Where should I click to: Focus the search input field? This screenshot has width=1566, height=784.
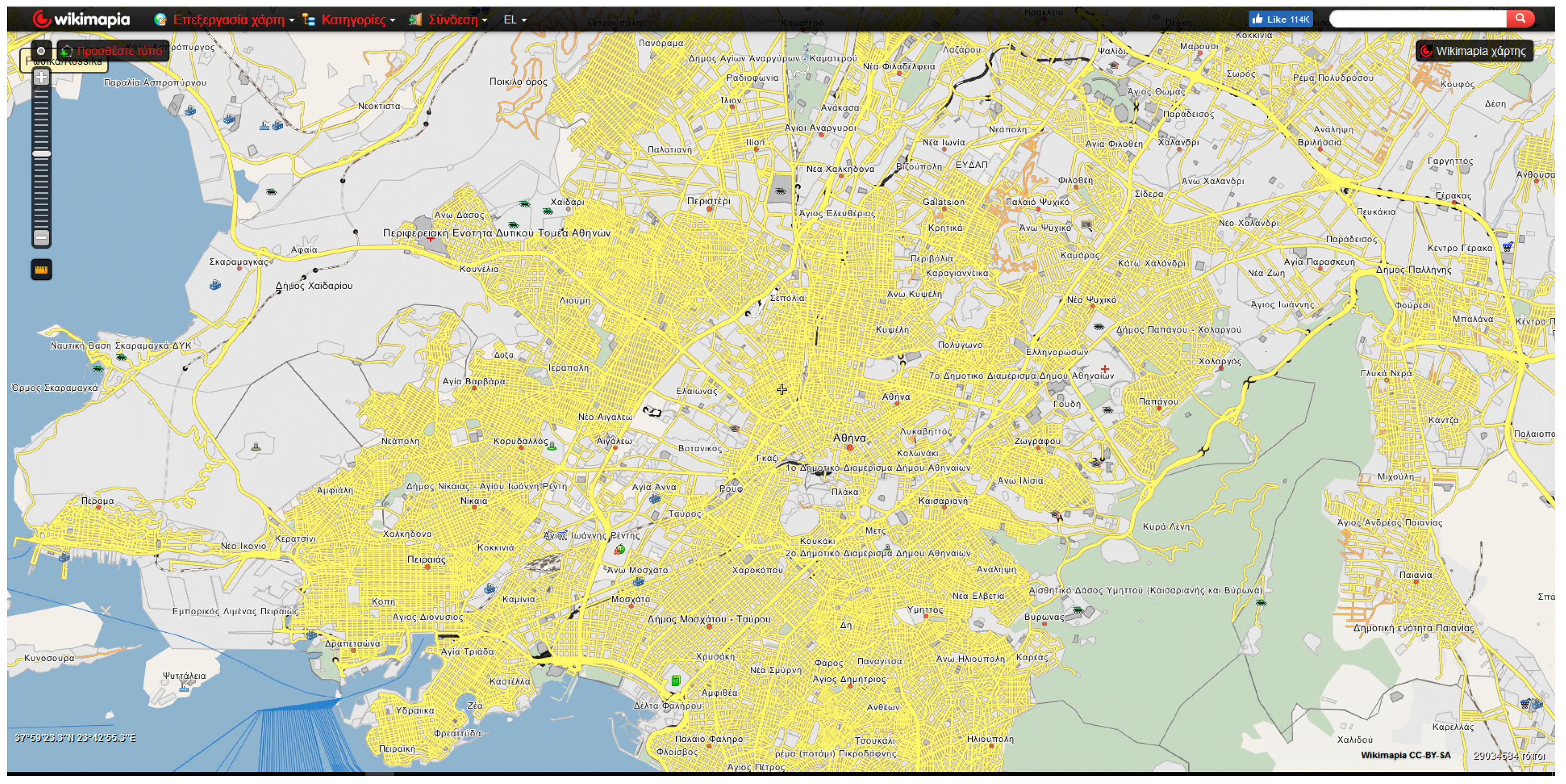1418,19
